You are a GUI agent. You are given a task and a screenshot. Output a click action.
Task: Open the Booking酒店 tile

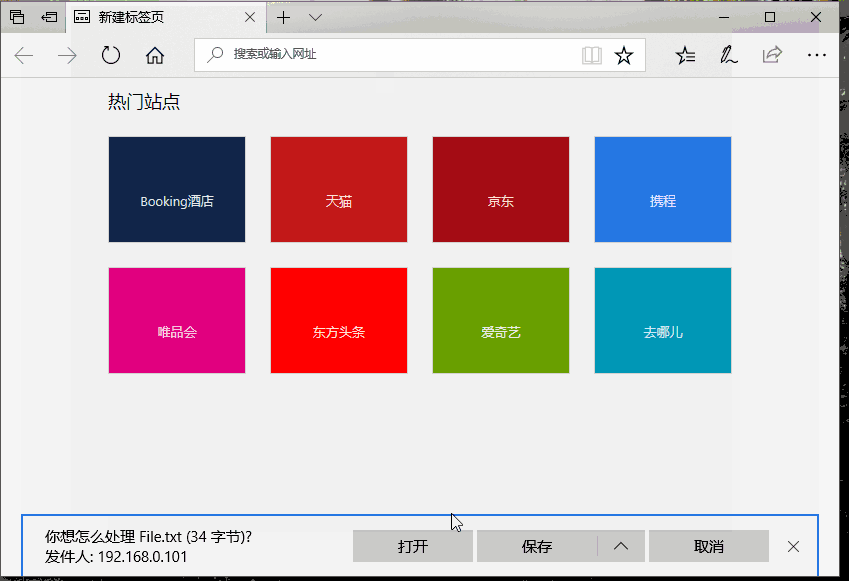pos(177,190)
